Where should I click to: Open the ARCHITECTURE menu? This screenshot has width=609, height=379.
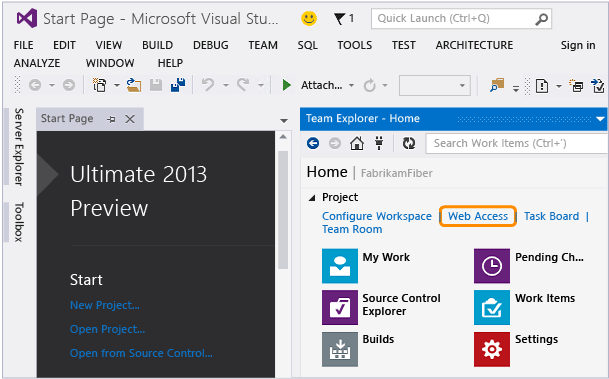point(474,45)
